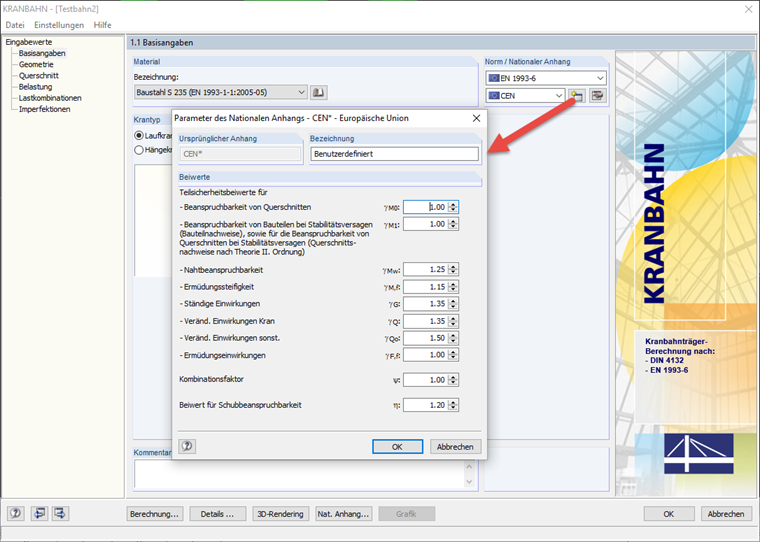Click the γF,f fatigue actions field
760x542 pixels.
click(x=426, y=355)
